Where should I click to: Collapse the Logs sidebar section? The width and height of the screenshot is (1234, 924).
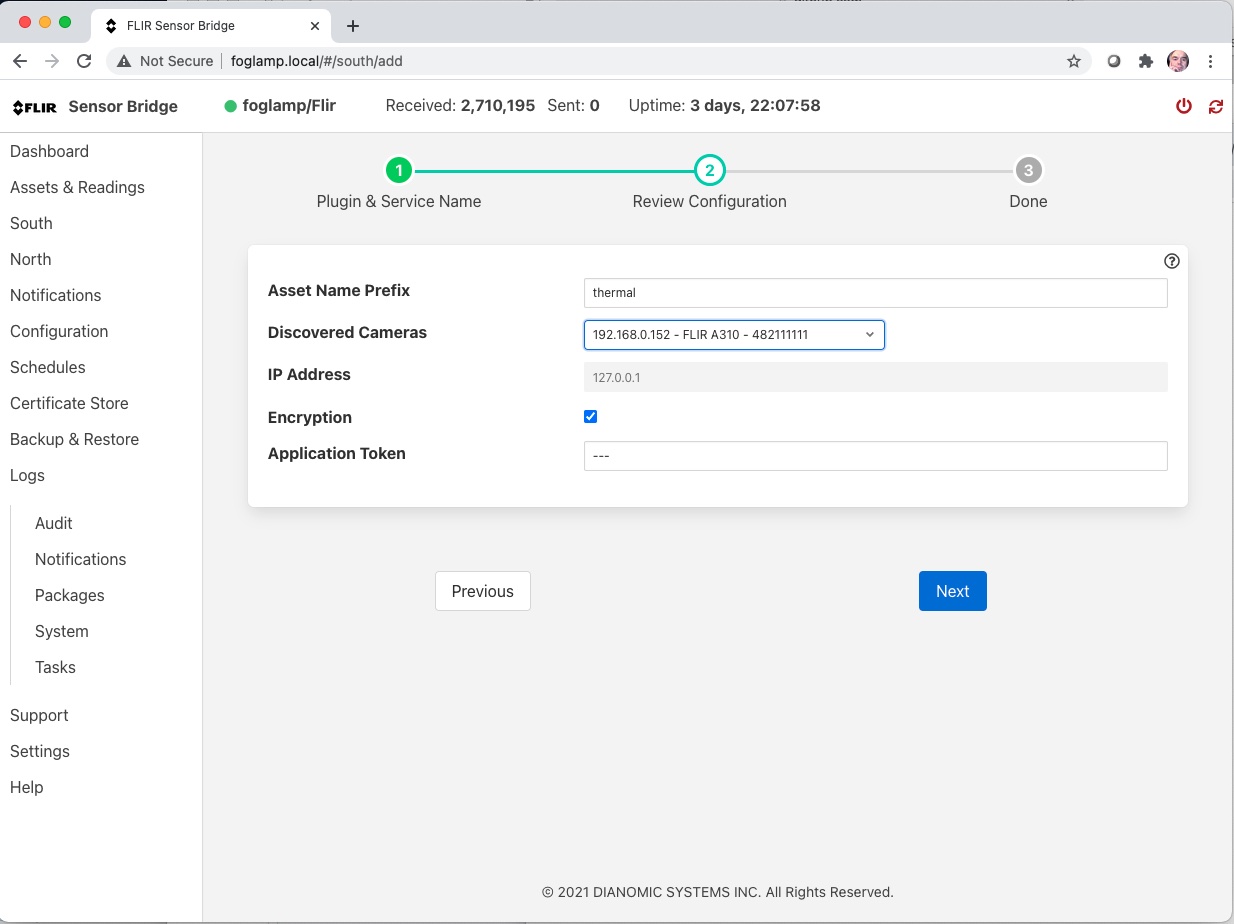click(x=27, y=475)
